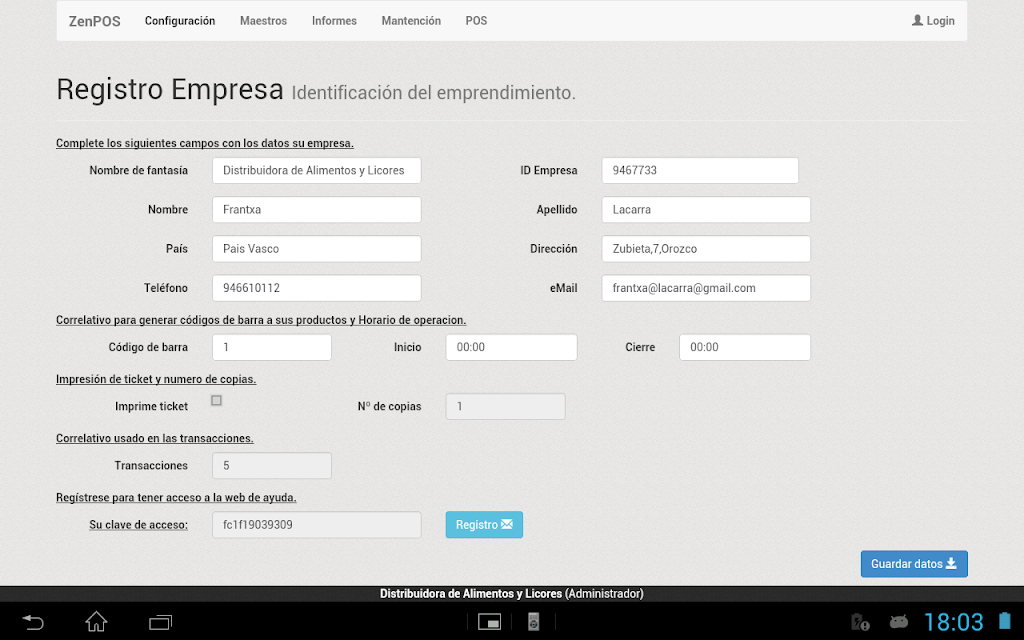
Task: Click the Teléfono field
Action: [x=317, y=288]
